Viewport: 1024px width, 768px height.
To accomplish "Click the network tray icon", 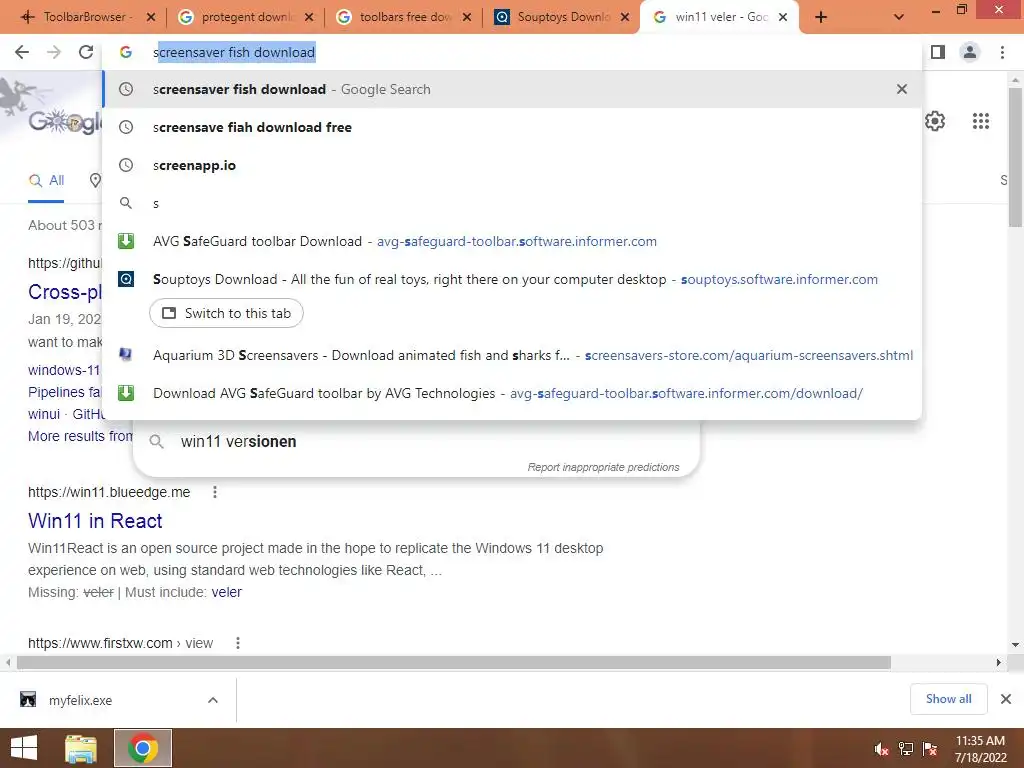I will [x=906, y=749].
